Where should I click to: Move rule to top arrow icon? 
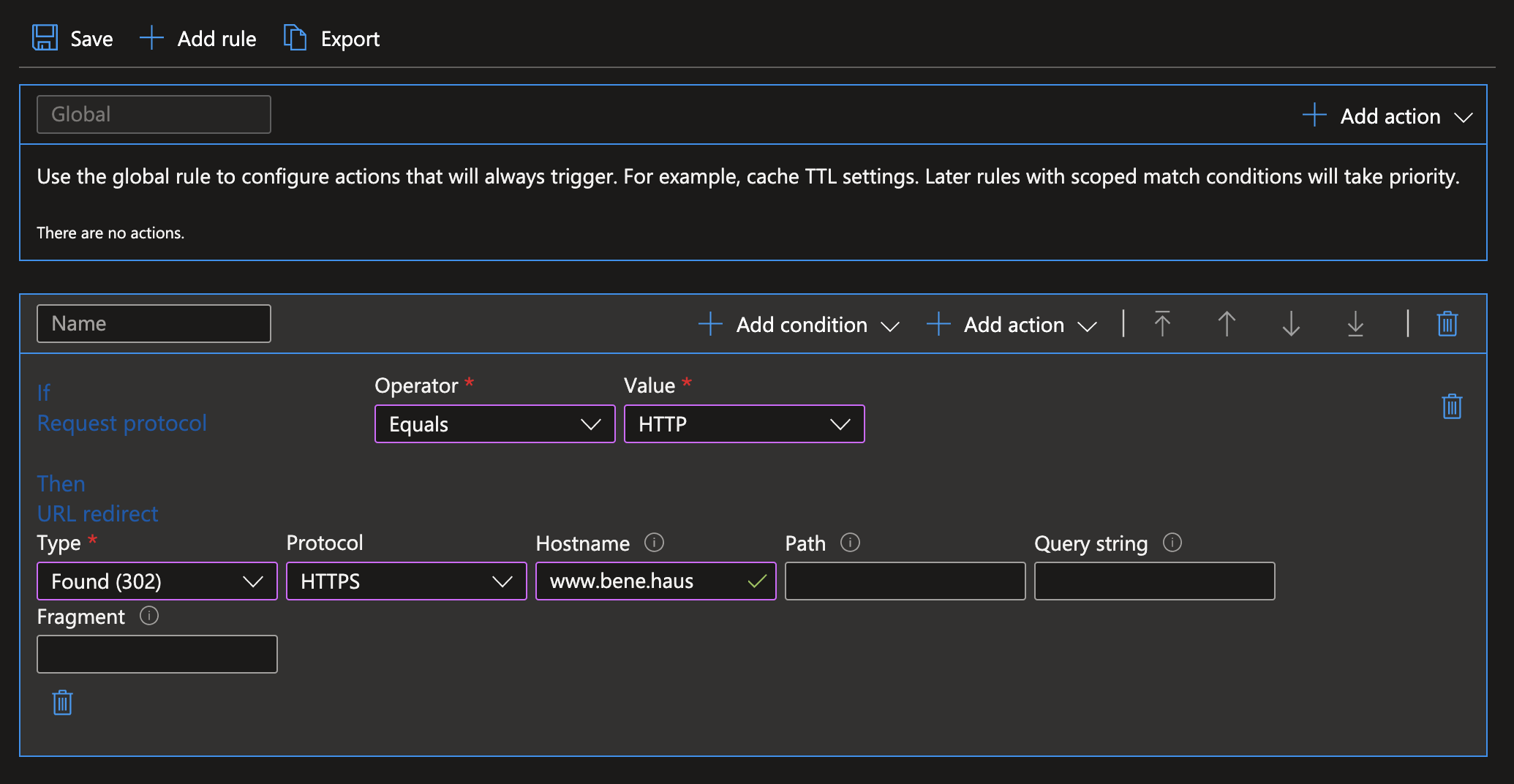[x=1162, y=323]
